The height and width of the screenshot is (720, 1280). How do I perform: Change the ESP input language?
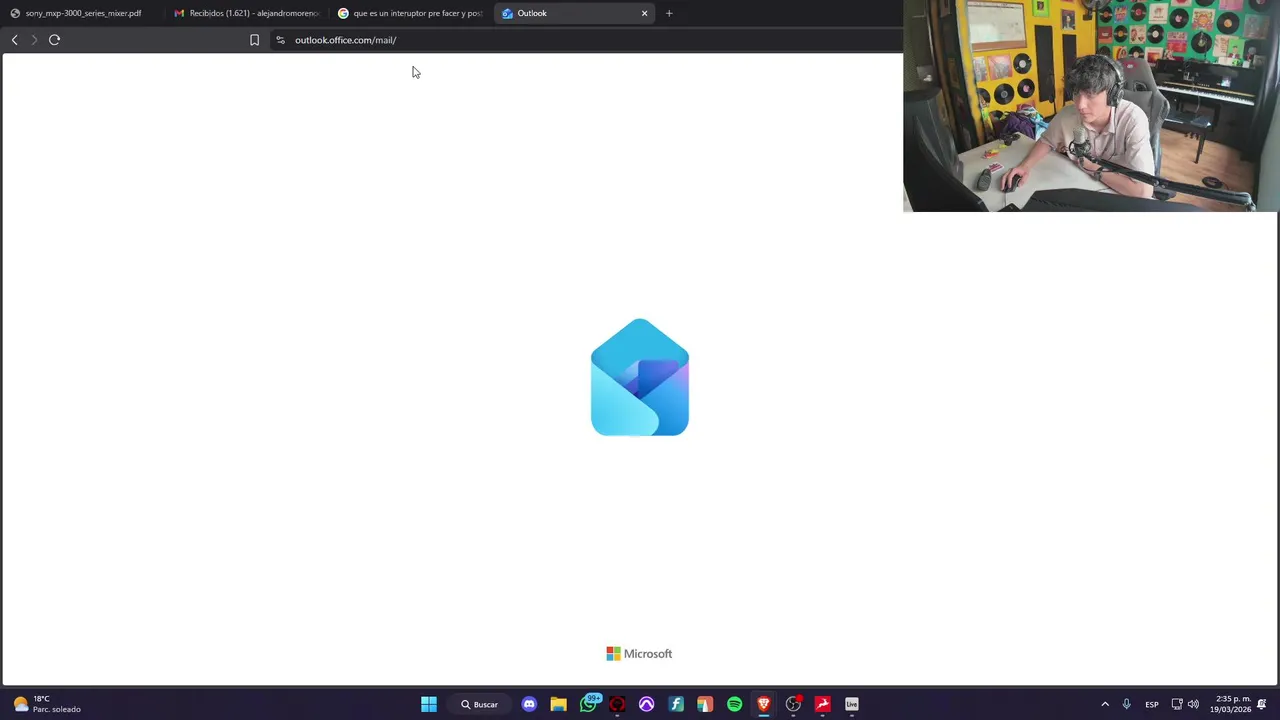(x=1152, y=704)
